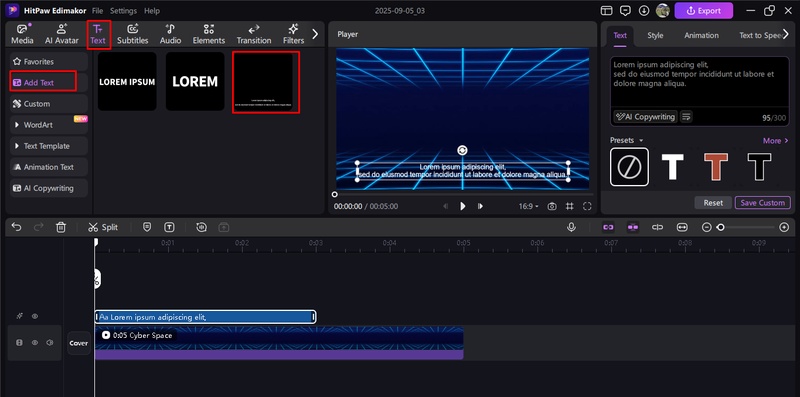Viewport: 800px width, 397px height.
Task: Open the 16:9 aspect ratio dropdown
Action: tap(529, 206)
